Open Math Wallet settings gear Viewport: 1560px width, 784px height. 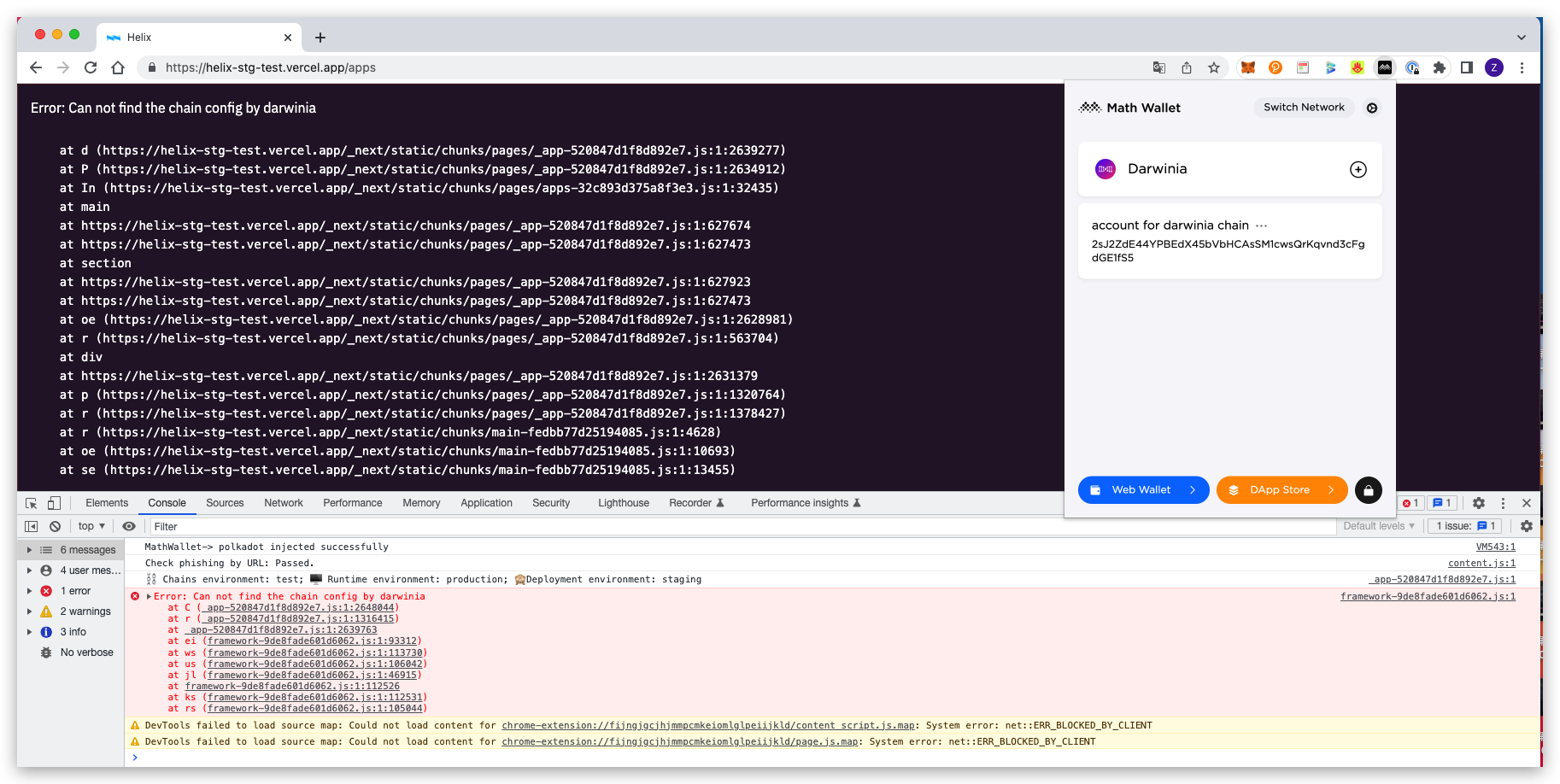[x=1371, y=108]
